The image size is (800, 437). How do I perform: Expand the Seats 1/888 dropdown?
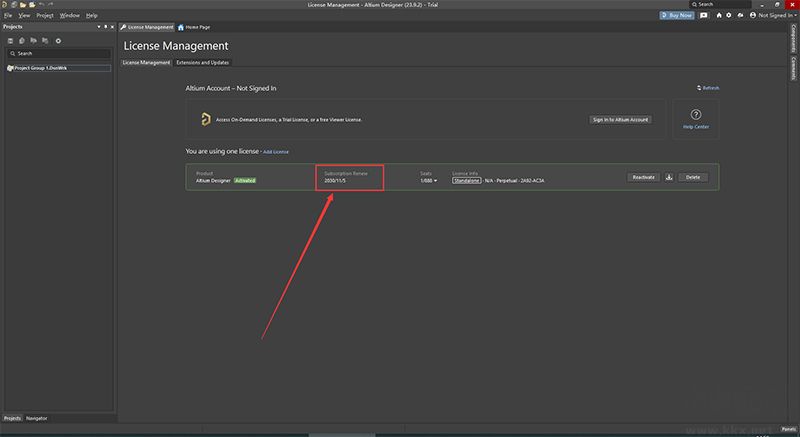429,180
